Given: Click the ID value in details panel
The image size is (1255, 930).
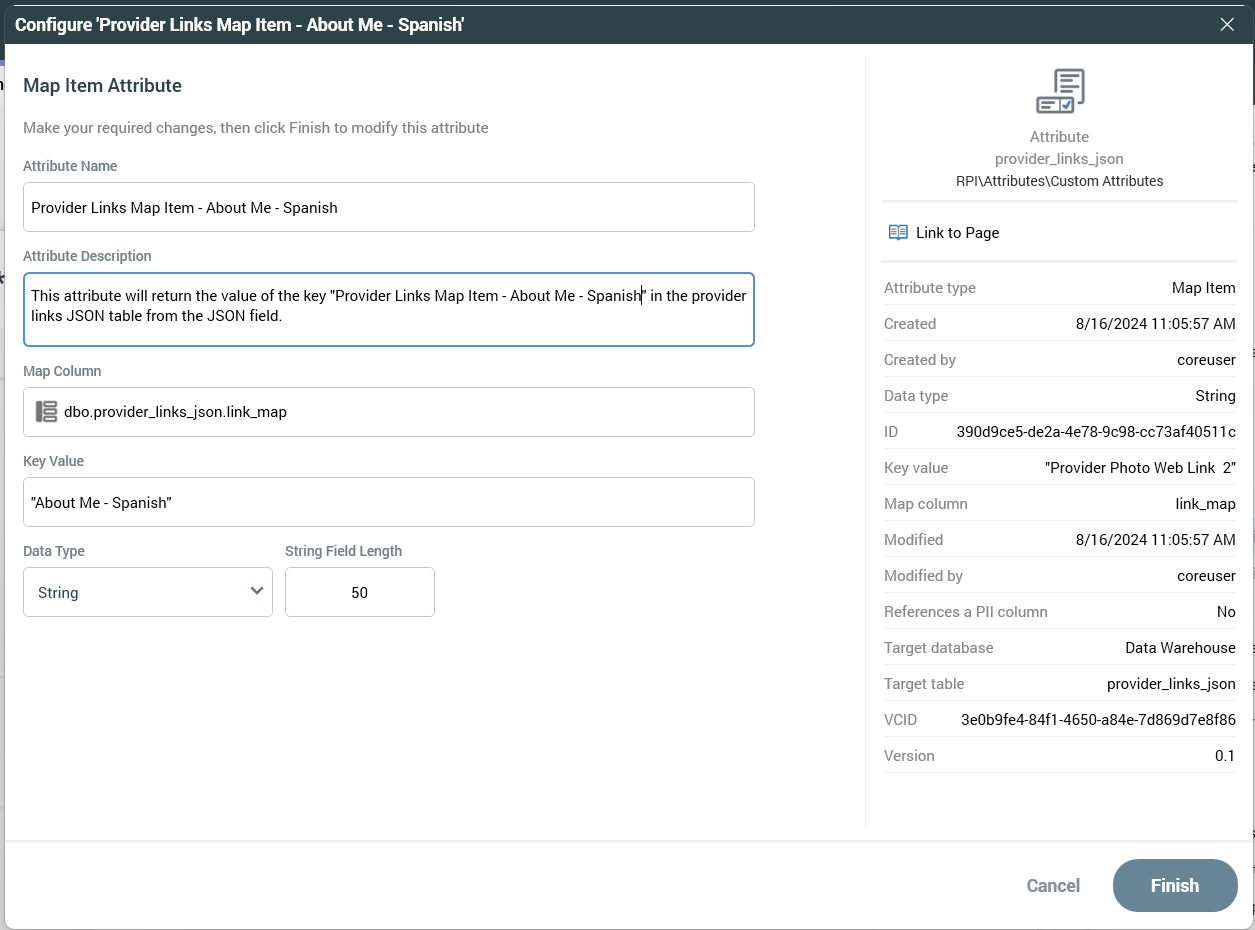Looking at the screenshot, I should click(x=1095, y=432).
